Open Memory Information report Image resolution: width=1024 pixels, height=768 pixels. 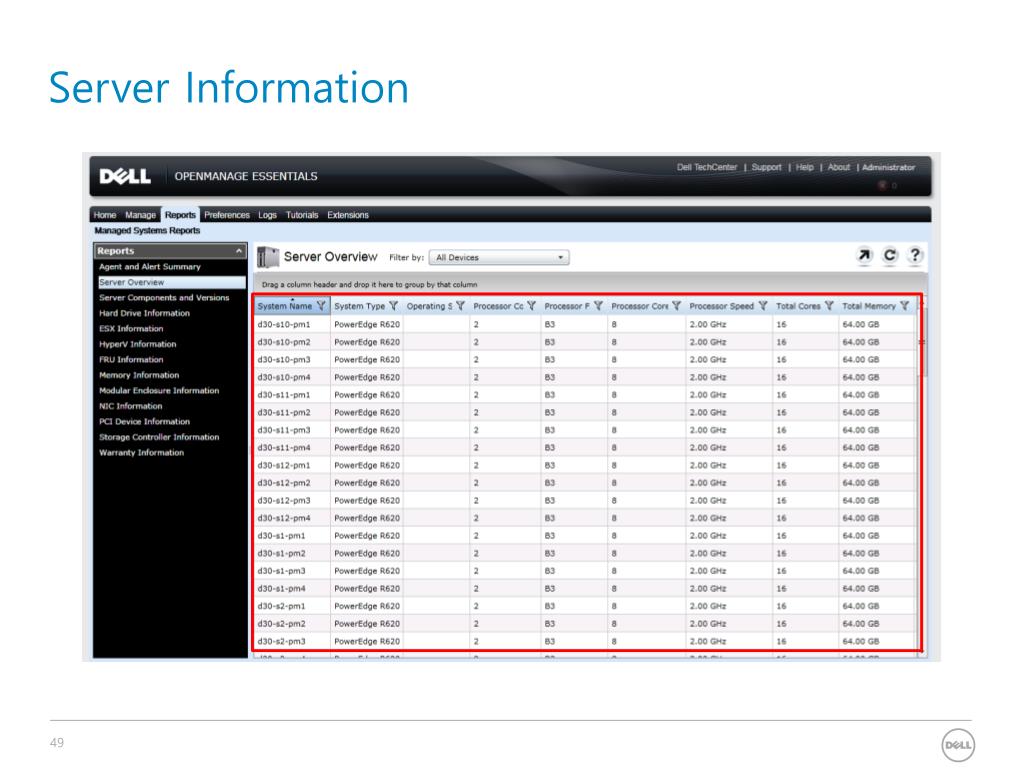click(x=138, y=375)
